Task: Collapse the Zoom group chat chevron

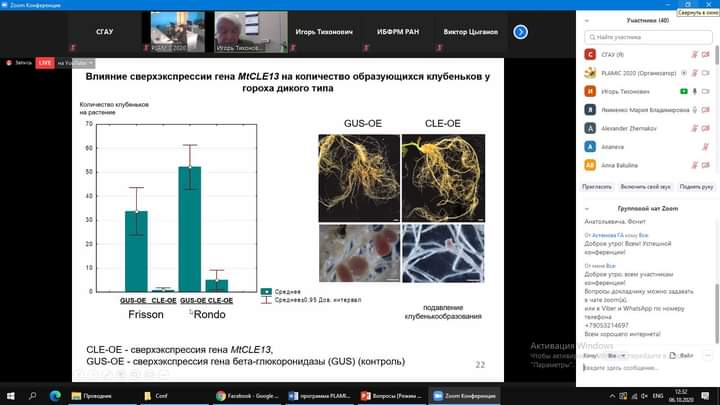Action: tap(586, 209)
